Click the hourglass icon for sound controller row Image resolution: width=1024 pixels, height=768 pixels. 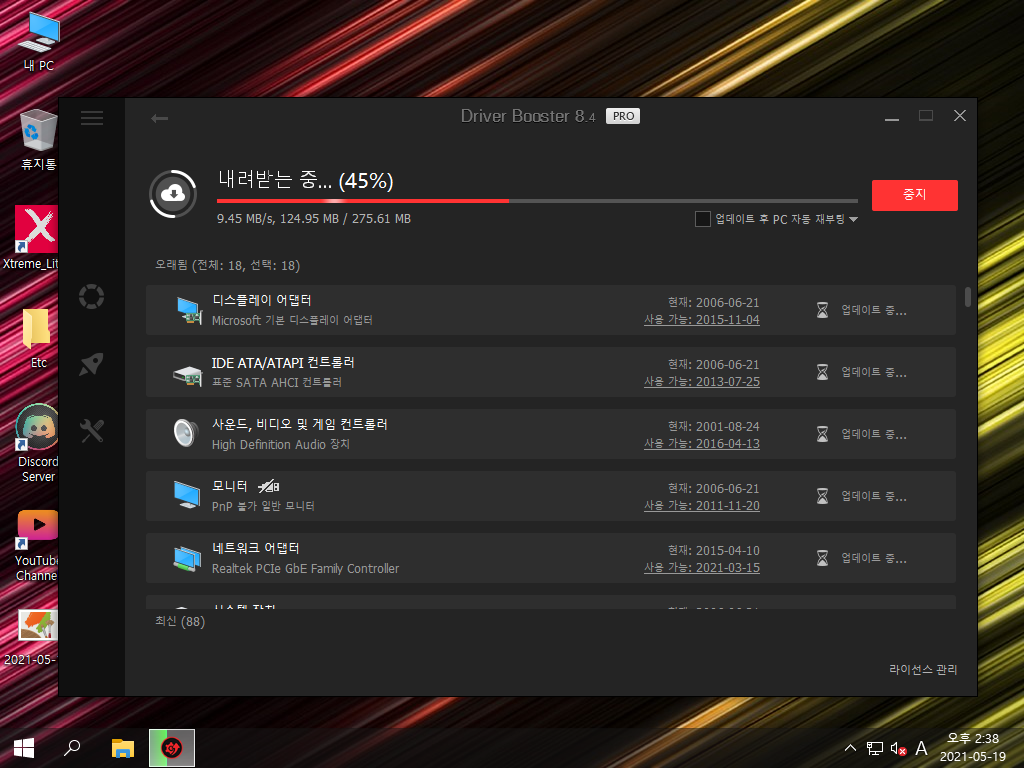click(x=822, y=434)
